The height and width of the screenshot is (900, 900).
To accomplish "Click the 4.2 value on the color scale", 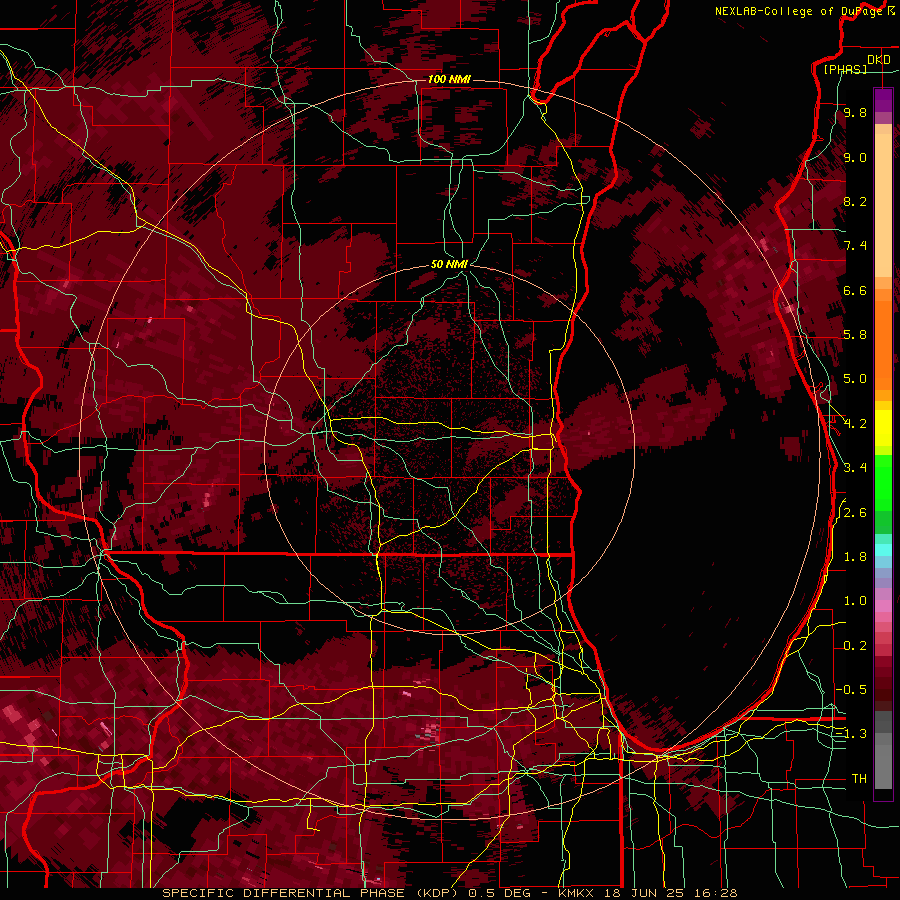I will [x=855, y=424].
